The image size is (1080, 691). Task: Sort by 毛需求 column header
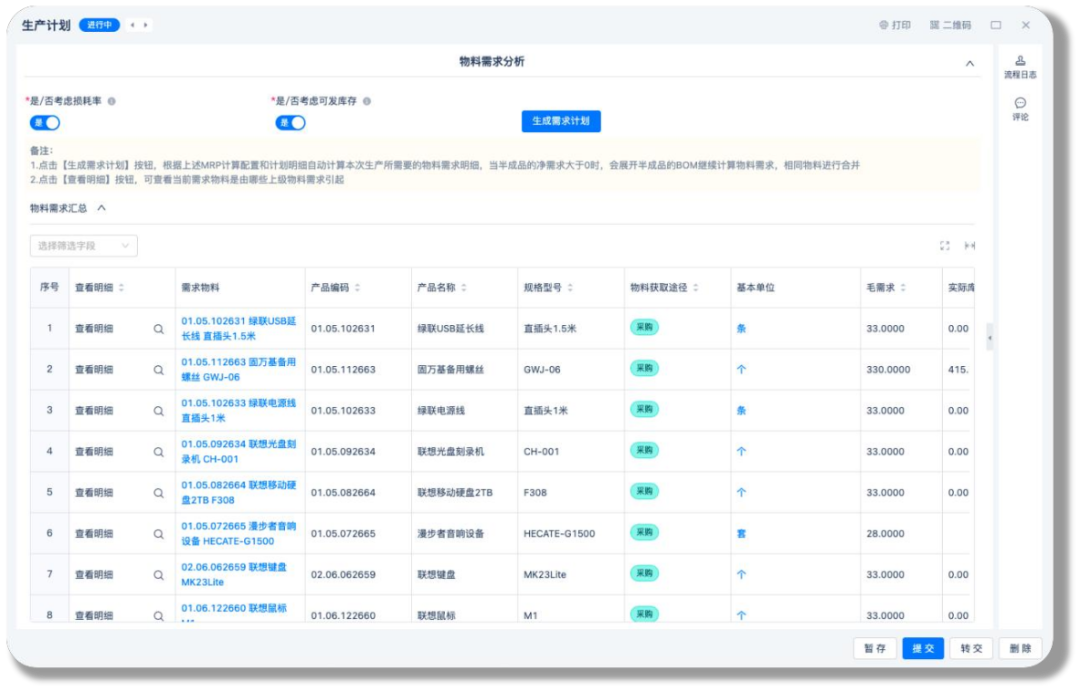click(886, 288)
